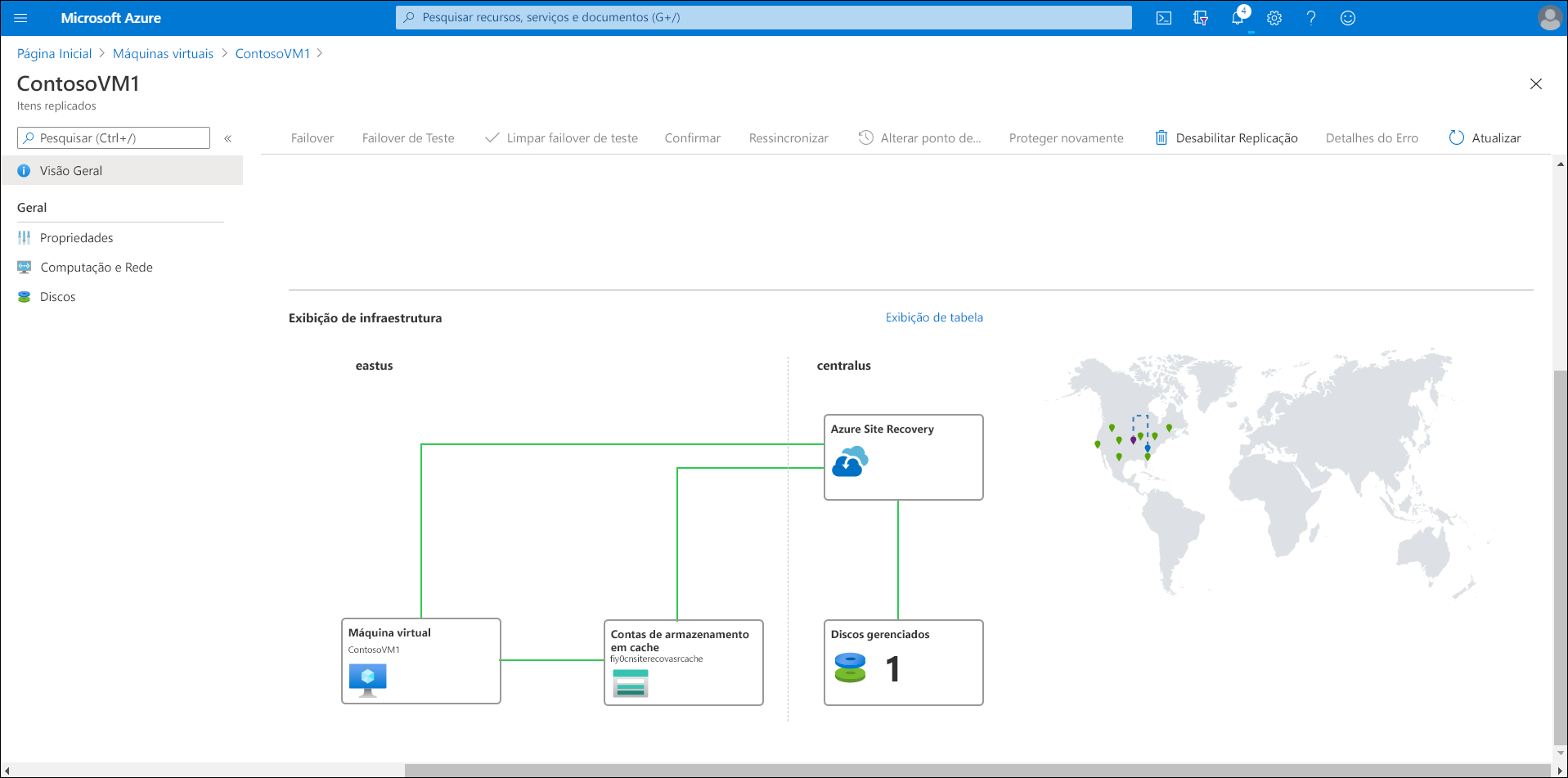Open the Help question mark icon

pos(1311,18)
